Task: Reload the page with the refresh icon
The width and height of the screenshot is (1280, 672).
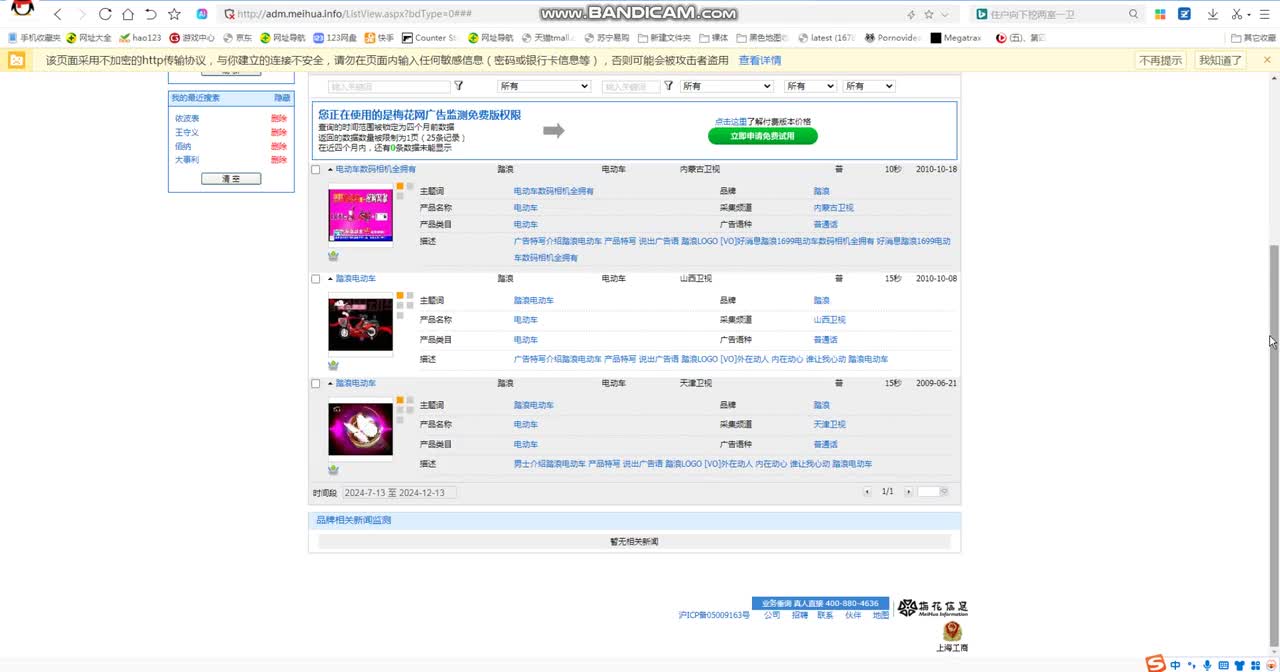Action: tap(105, 14)
